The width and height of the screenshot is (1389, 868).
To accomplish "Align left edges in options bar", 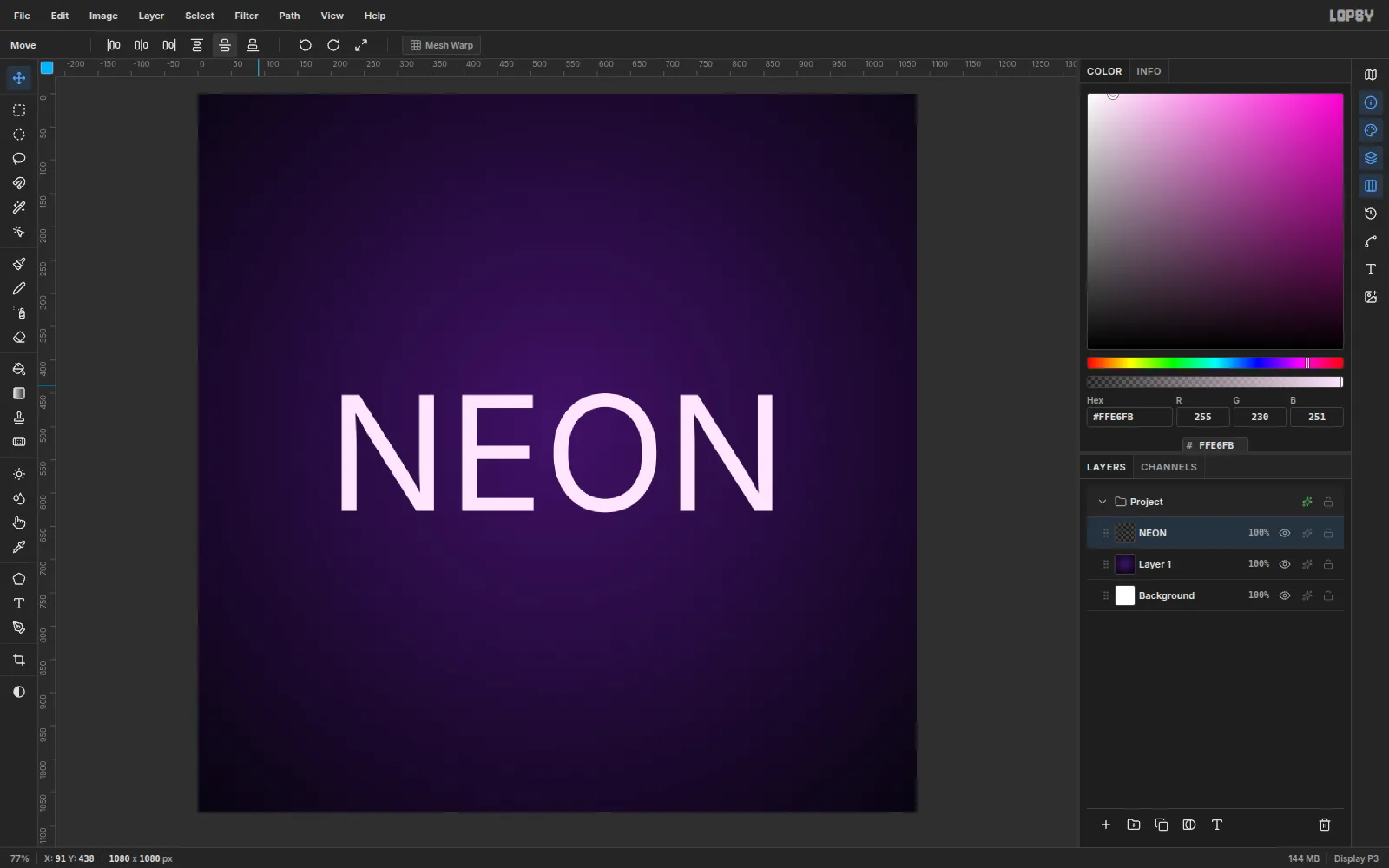I will tap(114, 45).
